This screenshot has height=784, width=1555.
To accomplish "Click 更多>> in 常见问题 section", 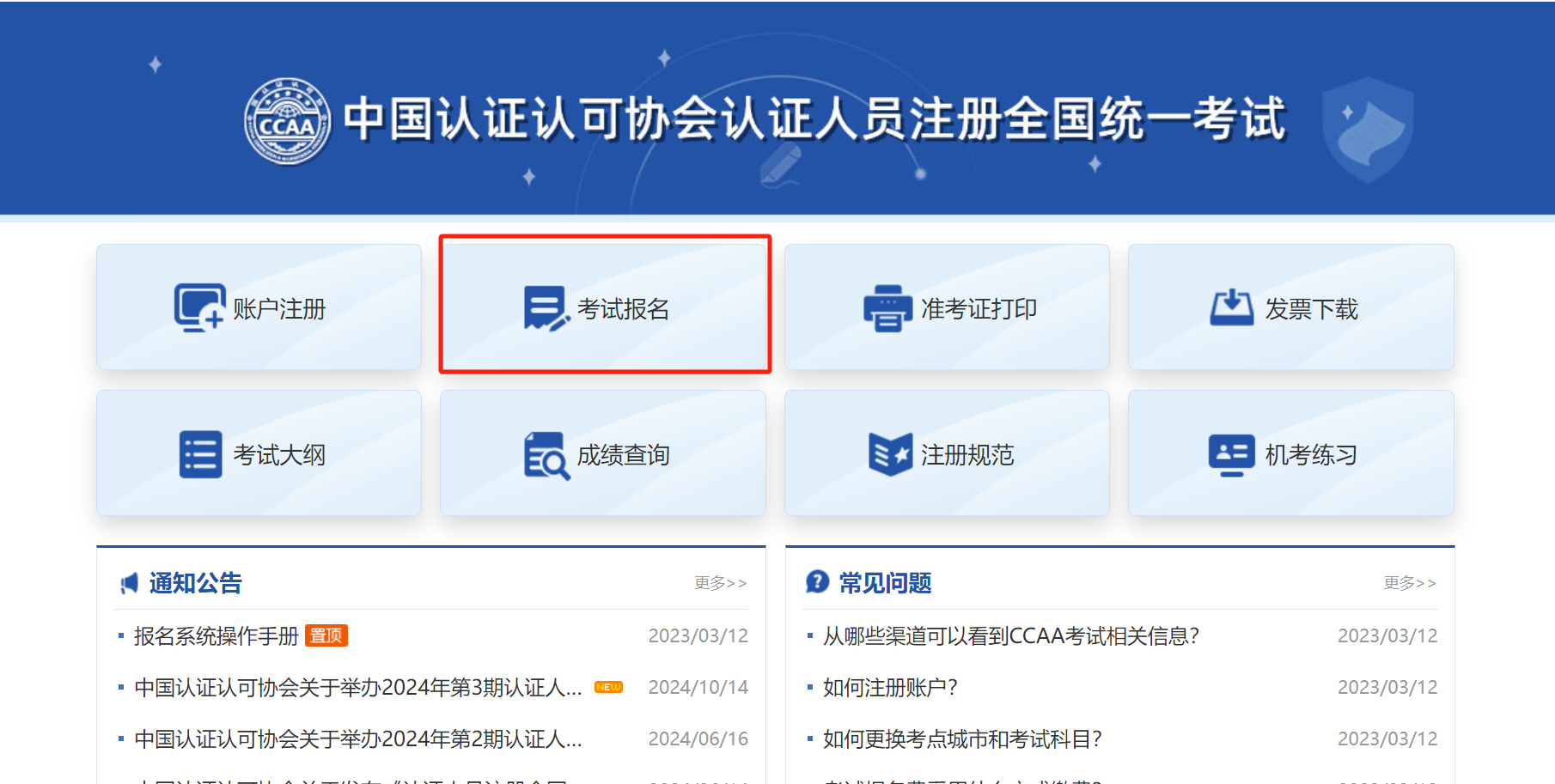I will pos(1410,583).
